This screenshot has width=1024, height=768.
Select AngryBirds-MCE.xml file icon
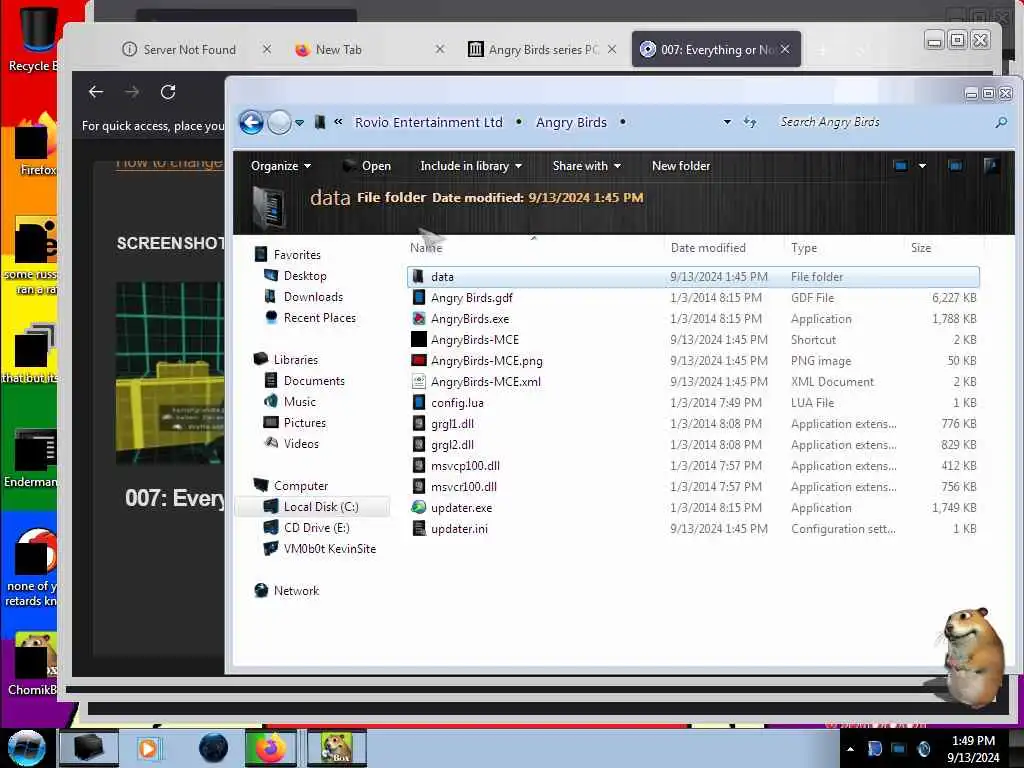tap(419, 381)
